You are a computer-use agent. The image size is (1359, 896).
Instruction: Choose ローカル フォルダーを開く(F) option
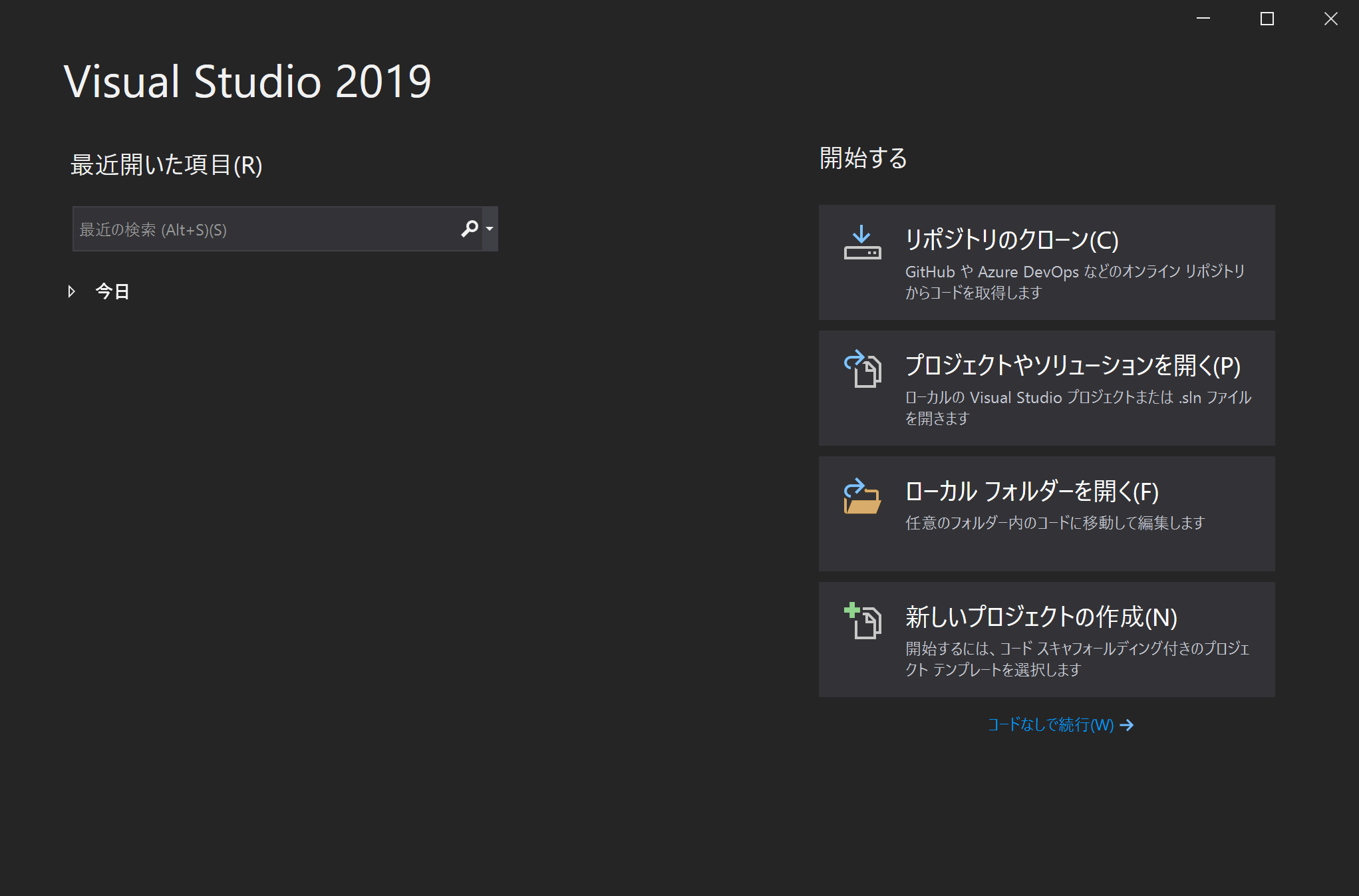[1032, 492]
